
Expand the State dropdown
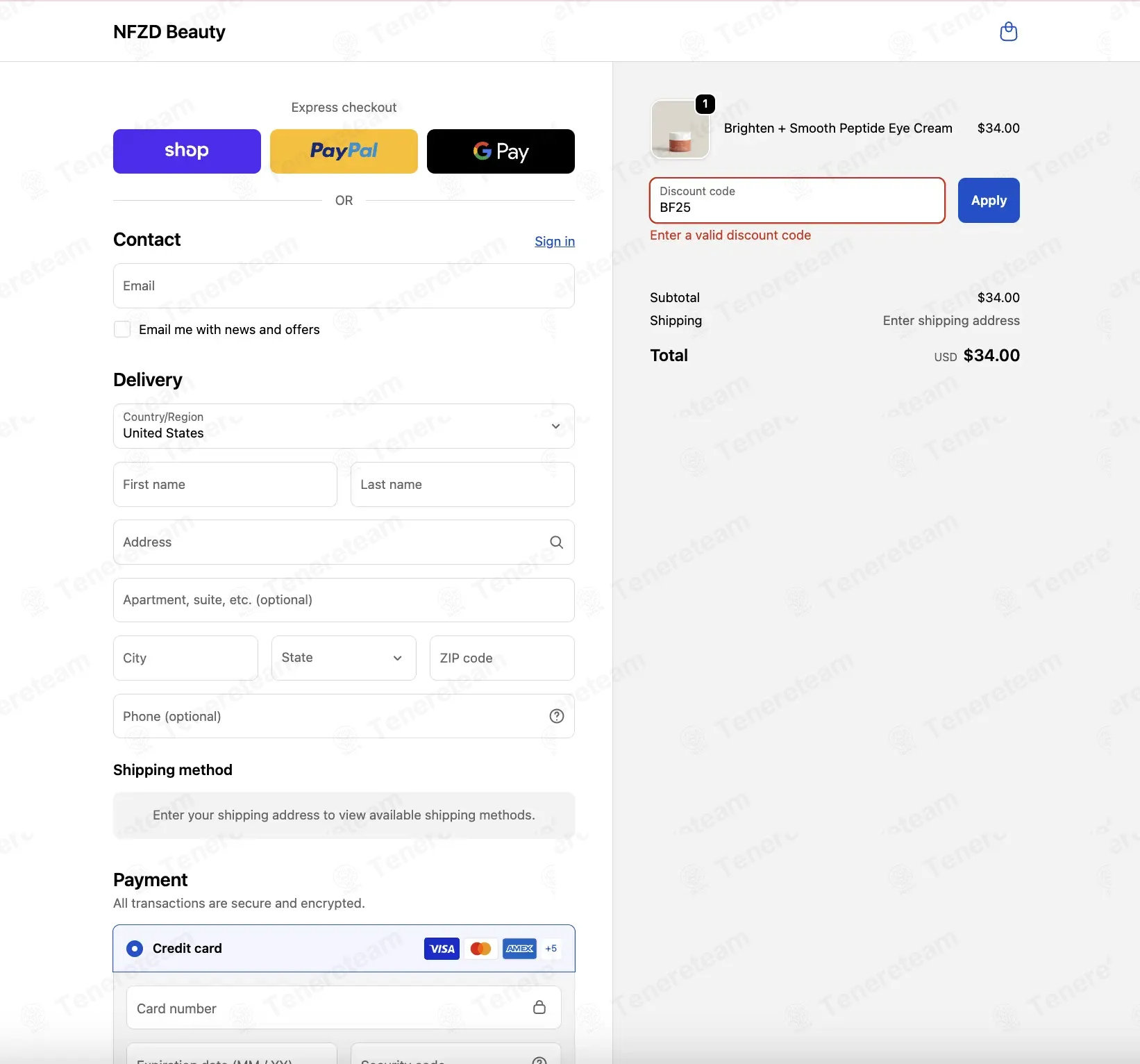pyautogui.click(x=344, y=658)
